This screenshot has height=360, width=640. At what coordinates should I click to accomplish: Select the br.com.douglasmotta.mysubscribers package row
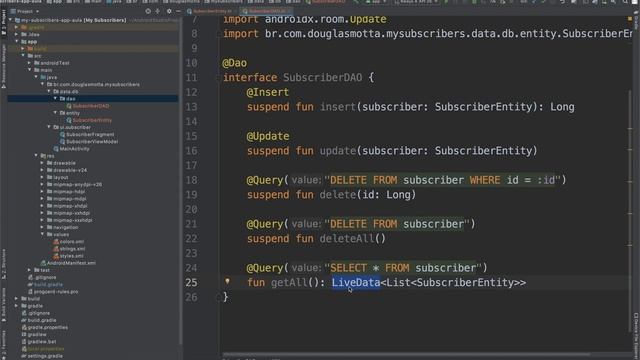(93, 84)
